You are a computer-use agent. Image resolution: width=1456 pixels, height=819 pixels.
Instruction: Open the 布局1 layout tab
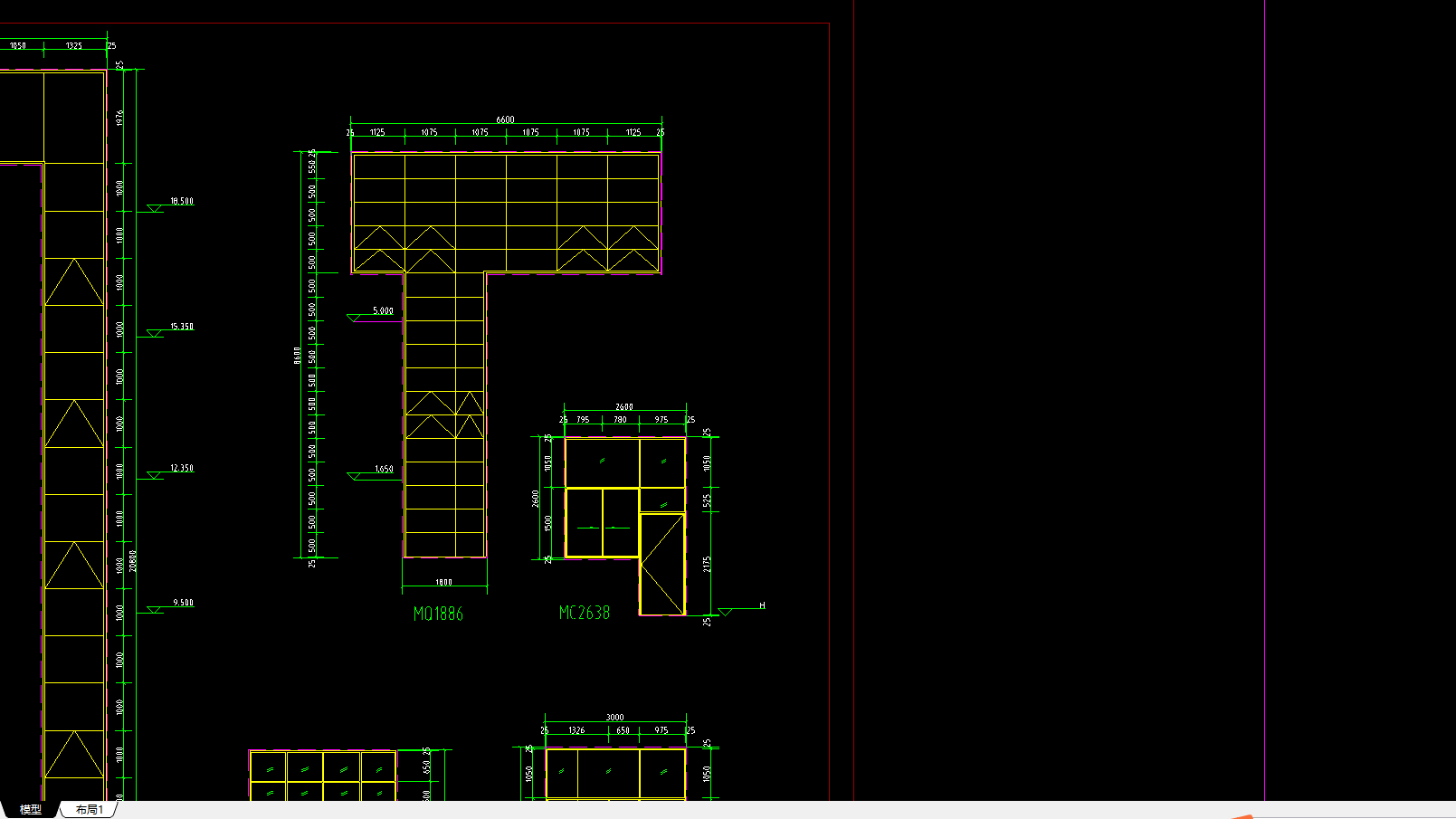[x=90, y=809]
